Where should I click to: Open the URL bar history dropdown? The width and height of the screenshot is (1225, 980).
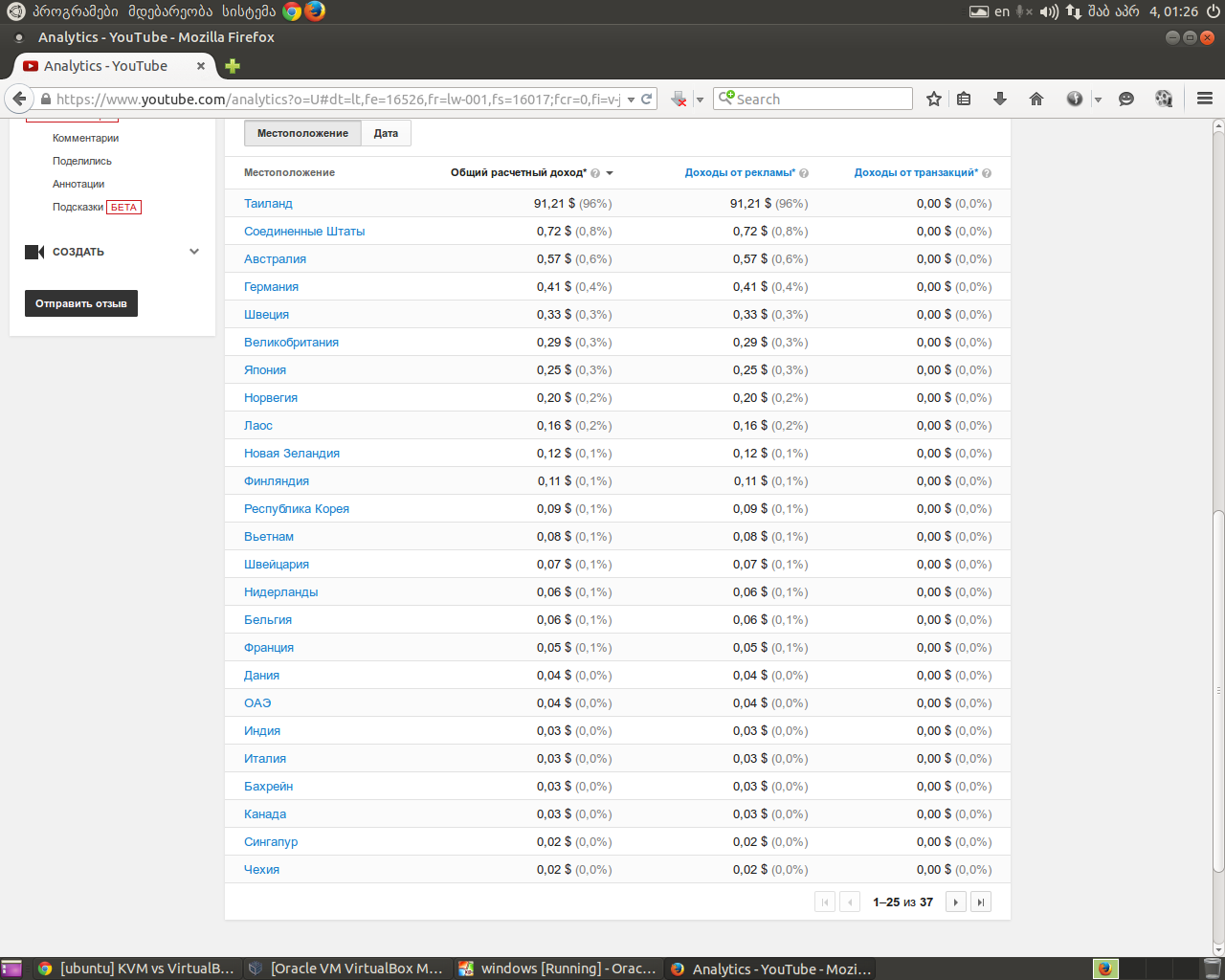631,100
